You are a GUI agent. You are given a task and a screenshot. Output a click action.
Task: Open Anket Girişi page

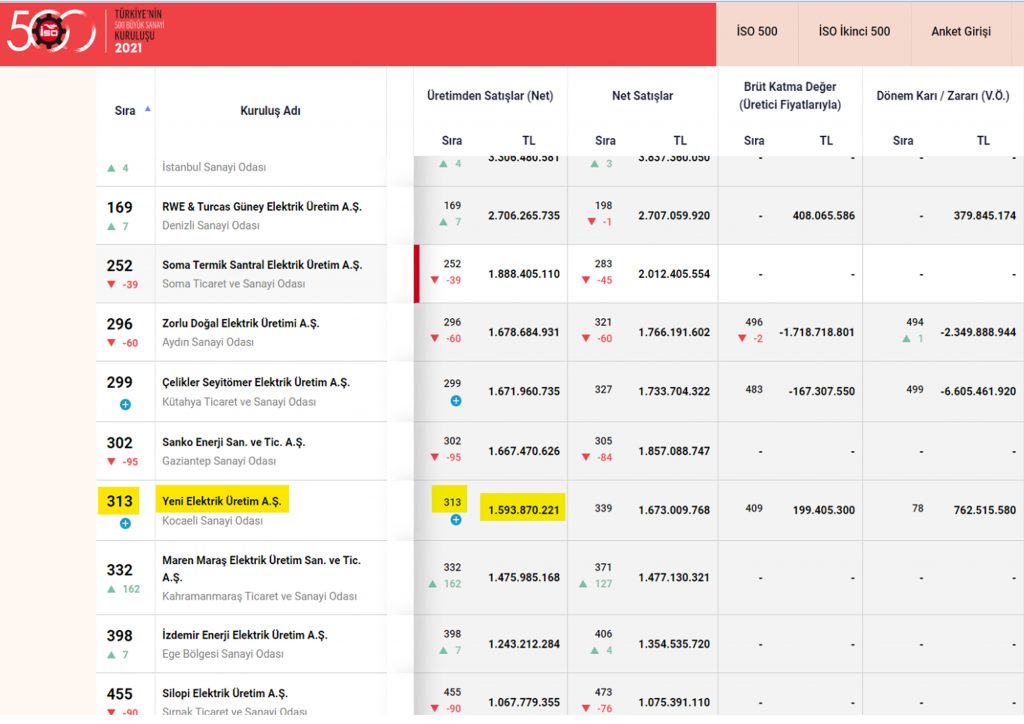click(x=961, y=32)
